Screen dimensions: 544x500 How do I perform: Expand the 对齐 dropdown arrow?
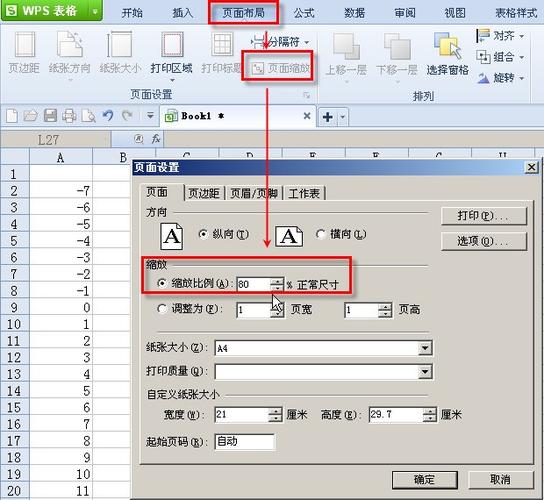point(522,36)
